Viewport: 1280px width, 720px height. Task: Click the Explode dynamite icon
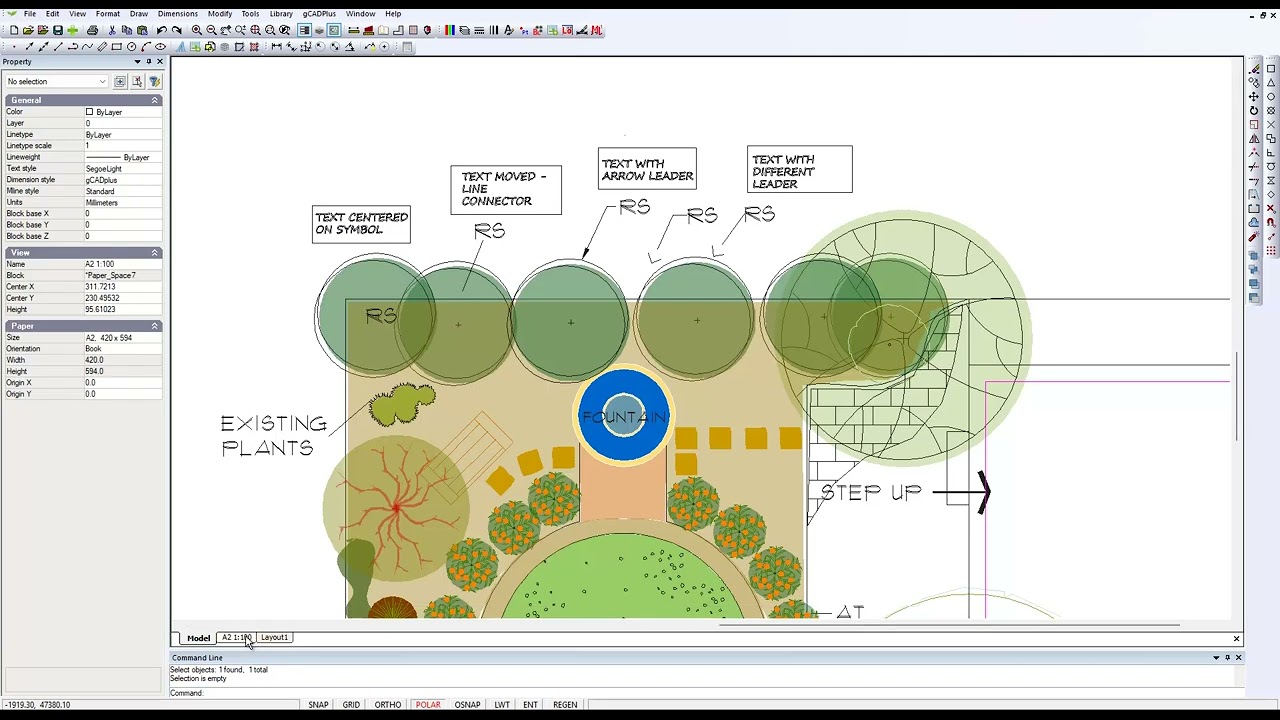point(1254,236)
